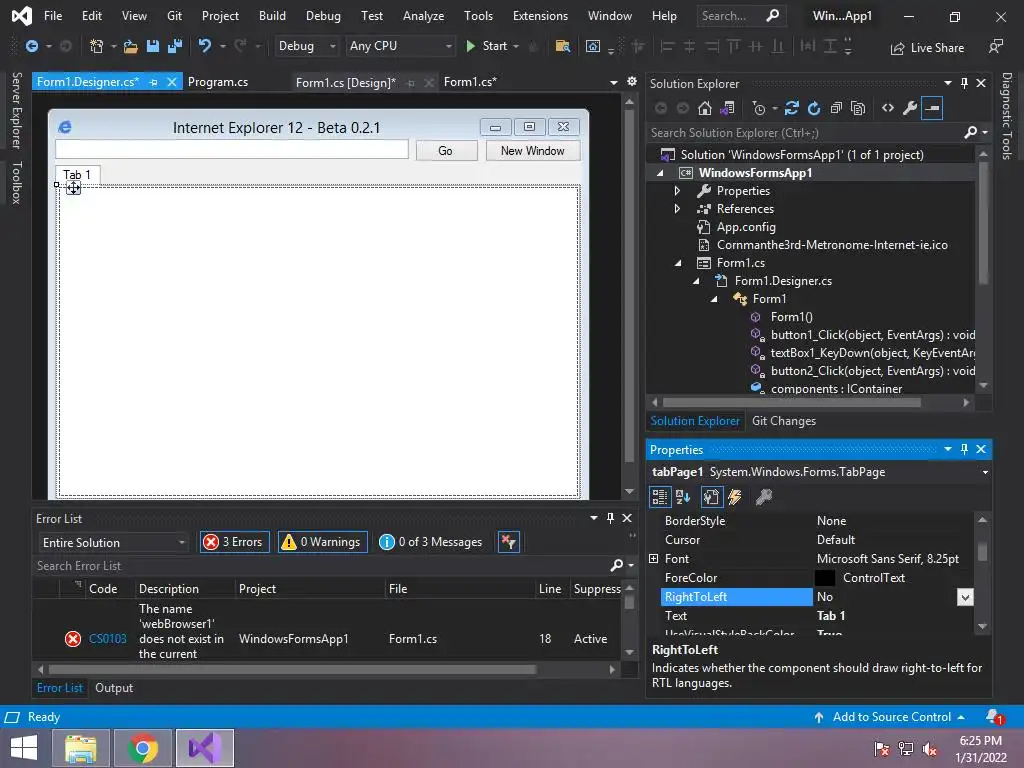The image size is (1024, 768).
Task: Toggle the 0 Warnings filter
Action: click(323, 541)
